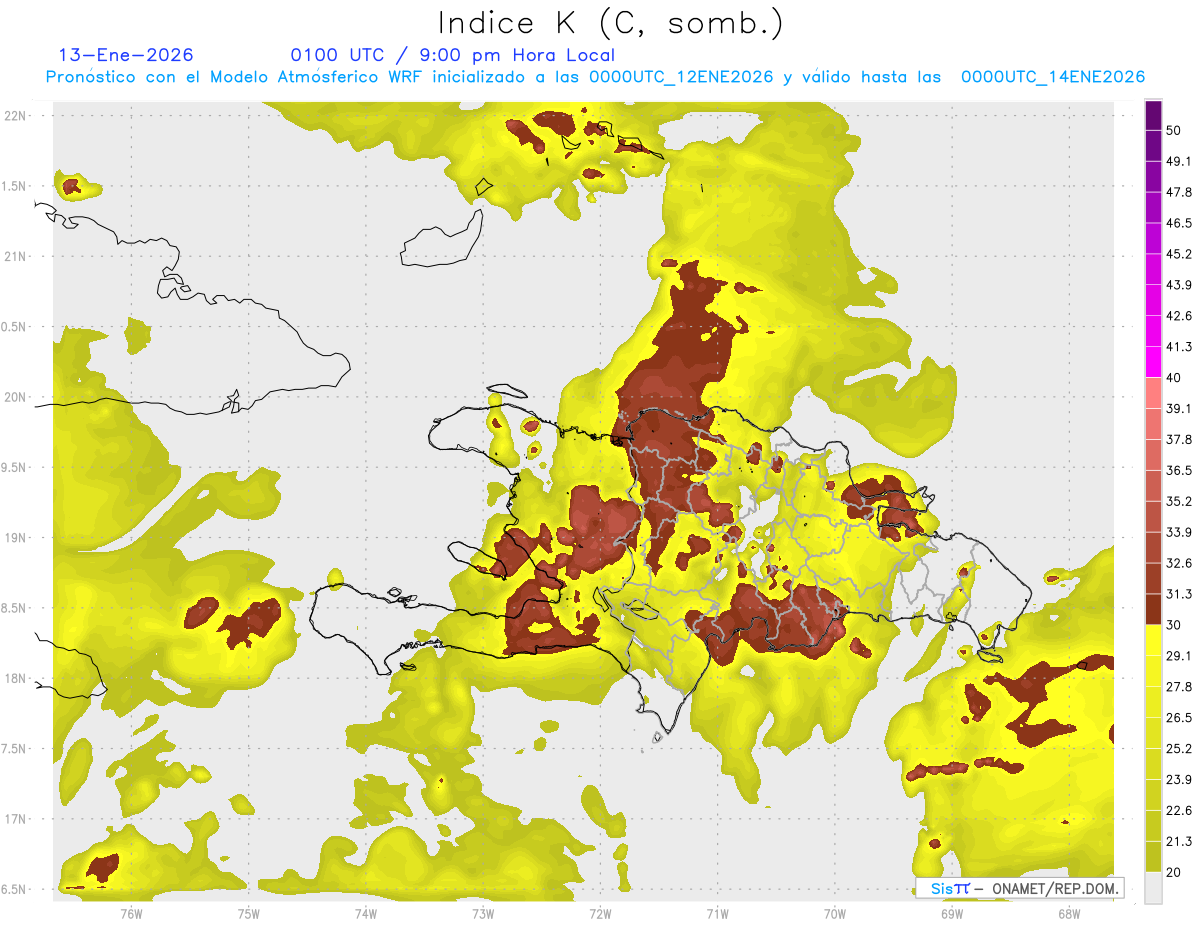Click the colorbar value "22.6"
Viewport: 1200px width, 927px height.
pos(1179,810)
